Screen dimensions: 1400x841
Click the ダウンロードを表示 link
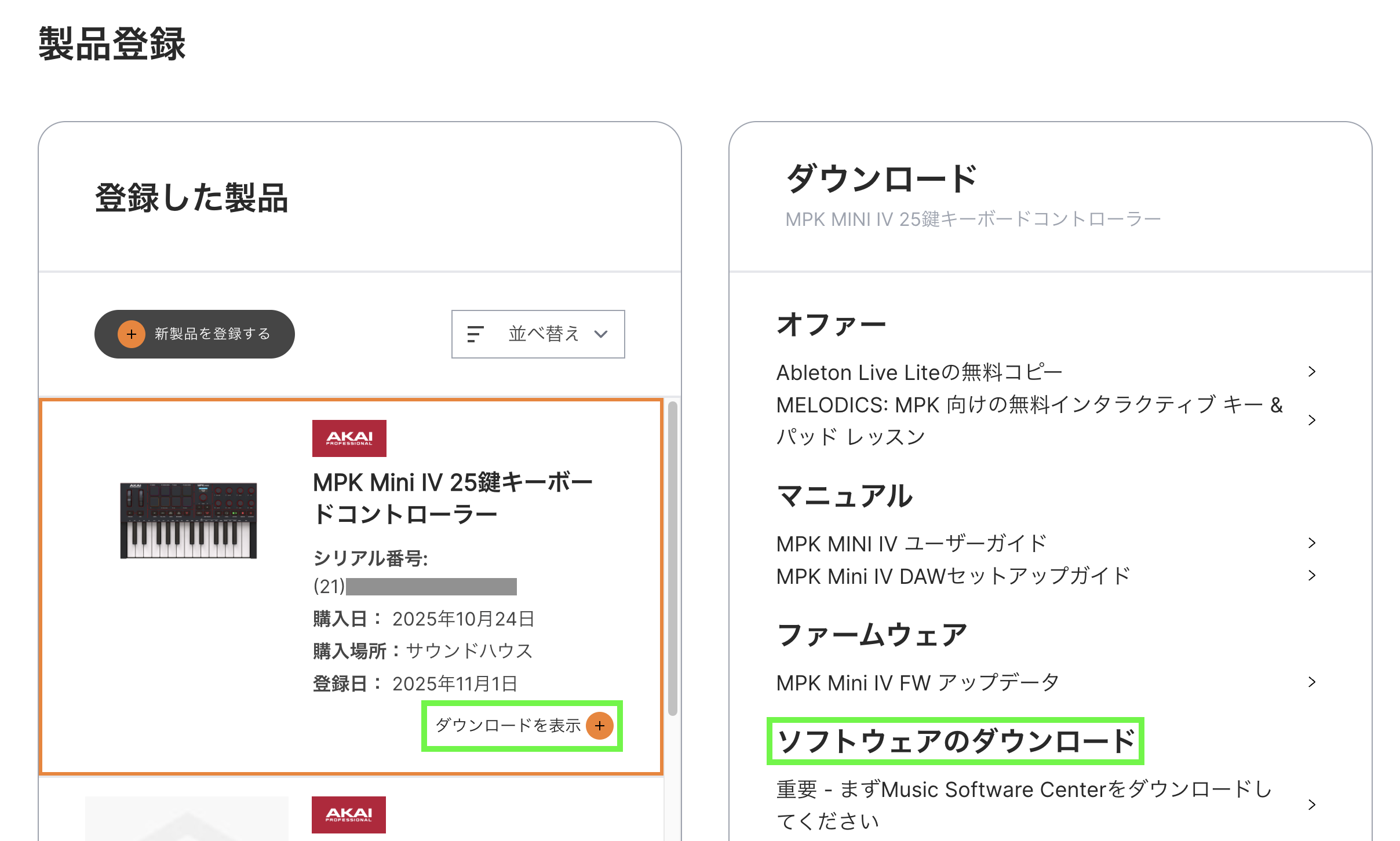pyautogui.click(x=508, y=726)
